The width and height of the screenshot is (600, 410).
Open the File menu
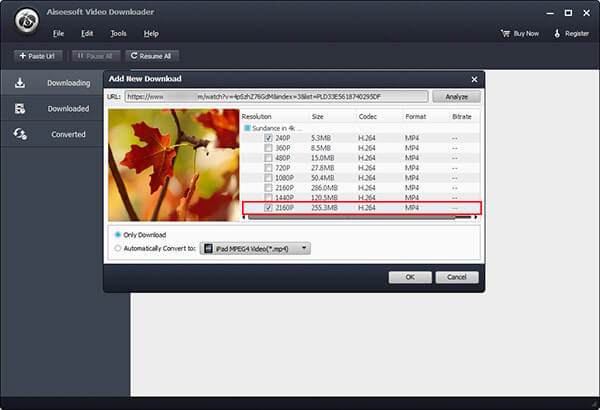(58, 33)
